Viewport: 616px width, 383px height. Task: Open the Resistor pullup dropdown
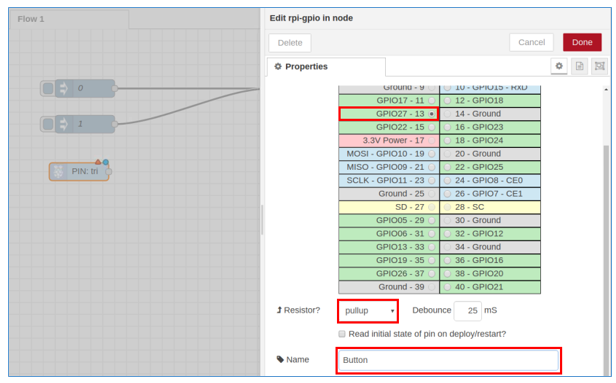(368, 311)
